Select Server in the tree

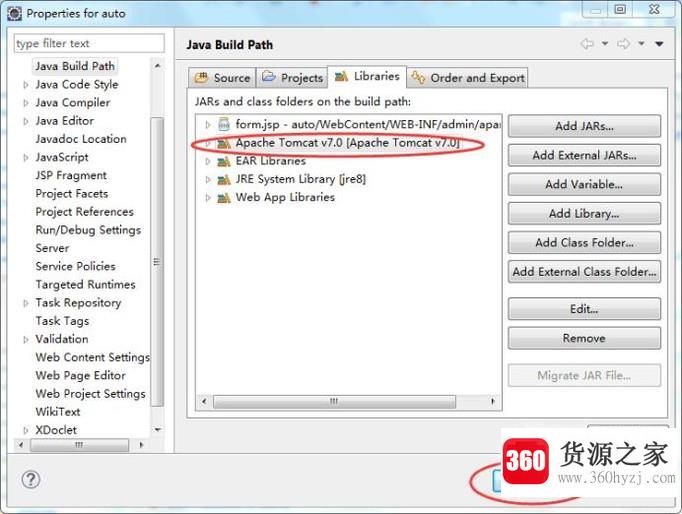pyautogui.click(x=52, y=248)
